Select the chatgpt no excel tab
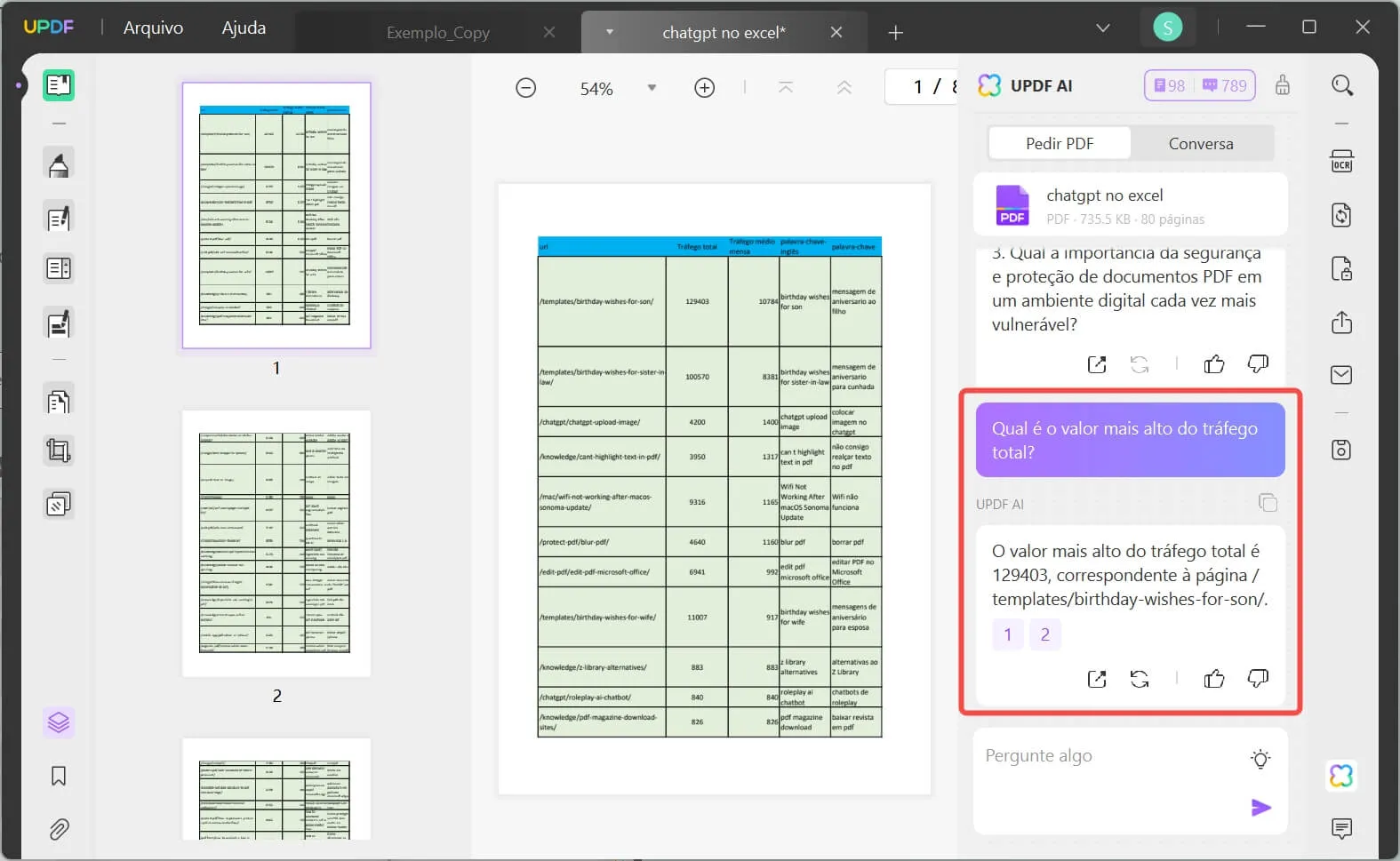 coord(724,33)
